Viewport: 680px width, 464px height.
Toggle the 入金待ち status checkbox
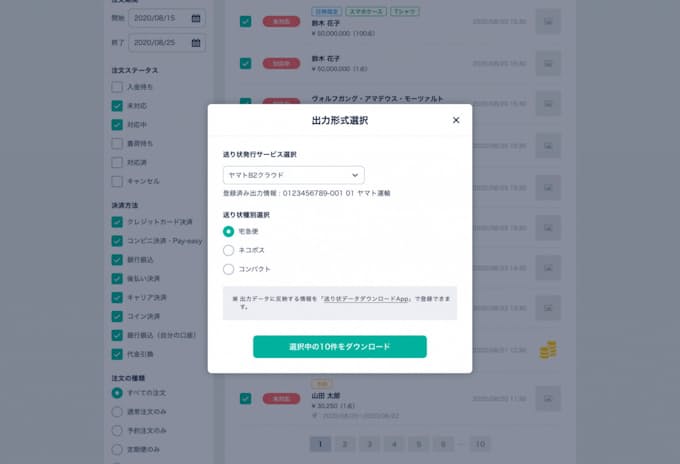coord(117,88)
